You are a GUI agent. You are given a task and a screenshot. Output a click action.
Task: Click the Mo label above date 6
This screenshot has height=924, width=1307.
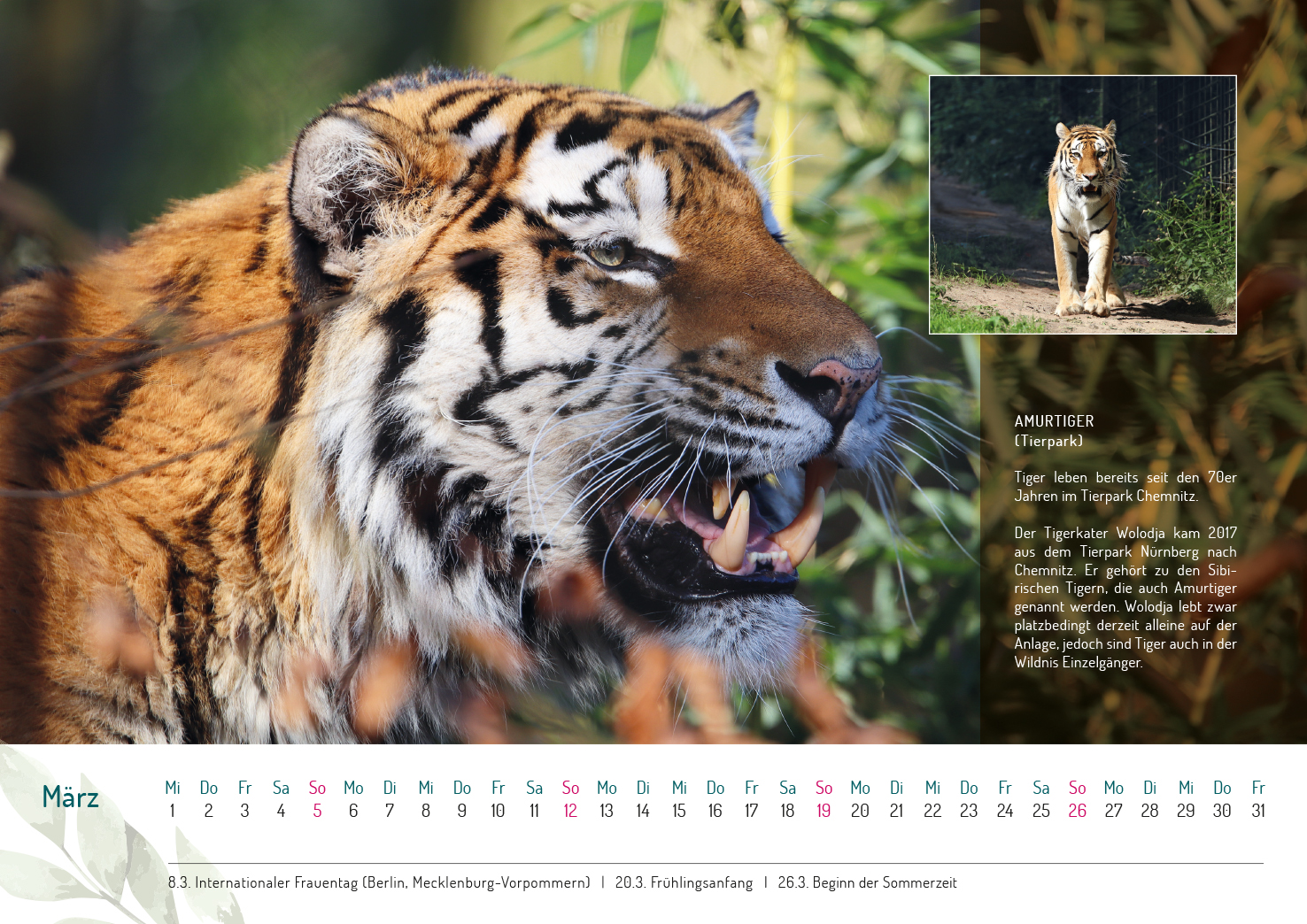[353, 788]
